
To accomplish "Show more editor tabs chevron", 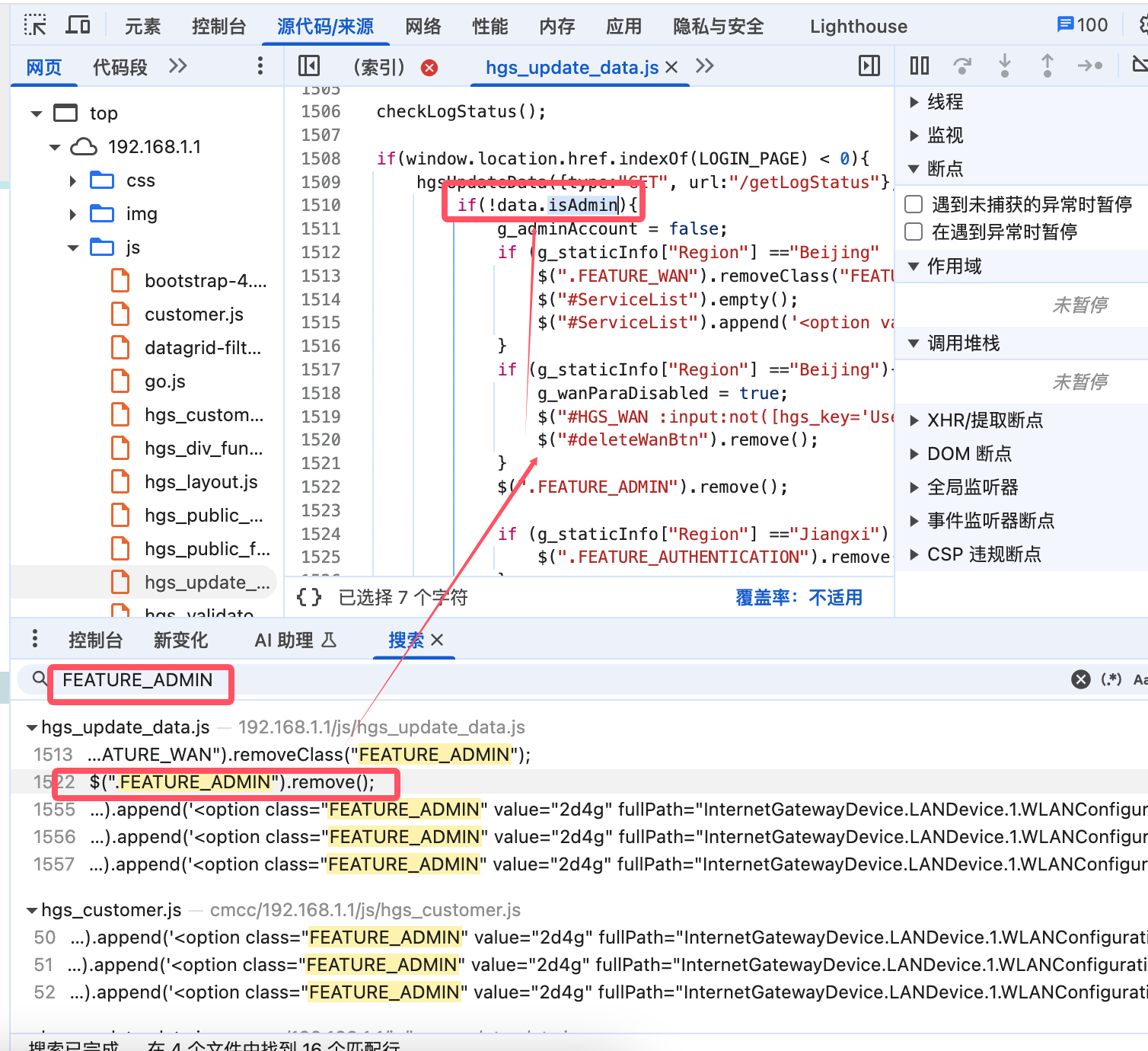I will pos(705,66).
